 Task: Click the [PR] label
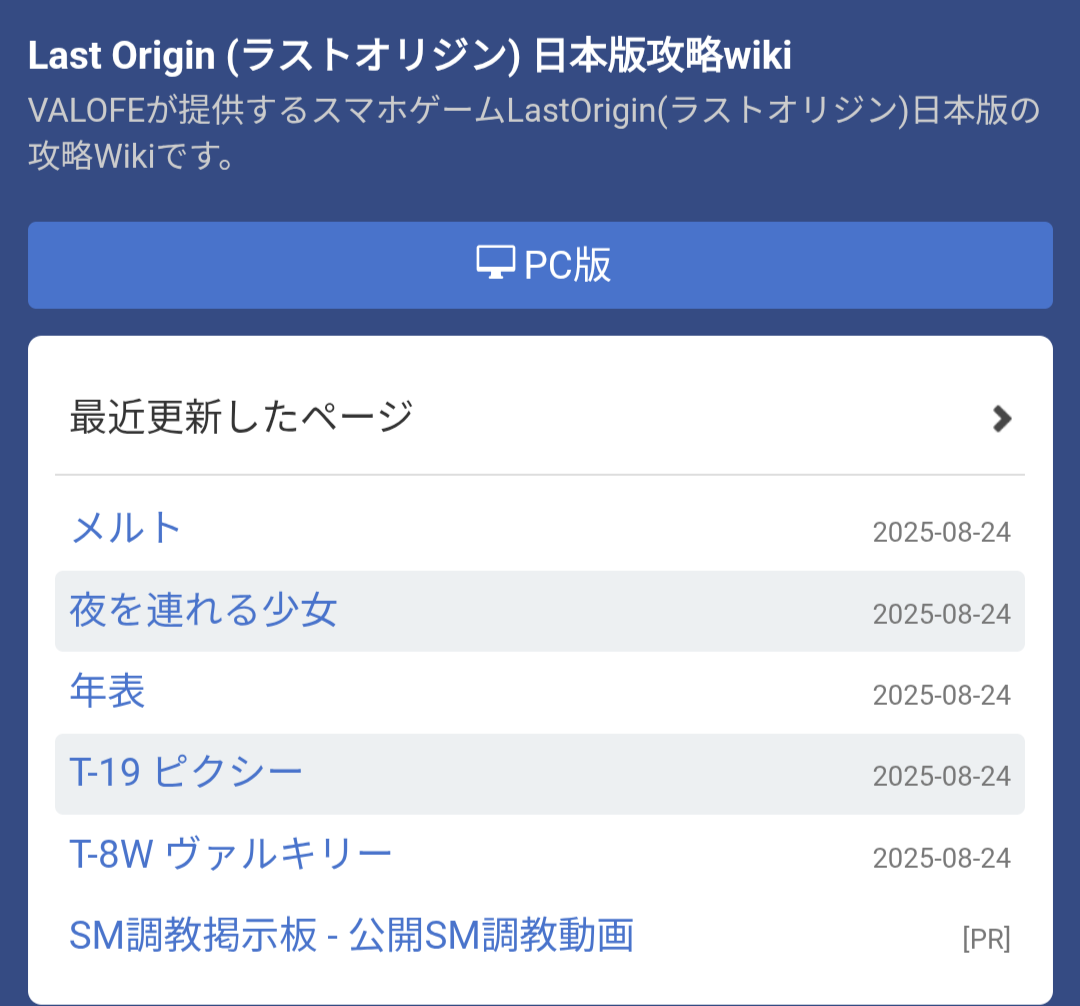[986, 939]
